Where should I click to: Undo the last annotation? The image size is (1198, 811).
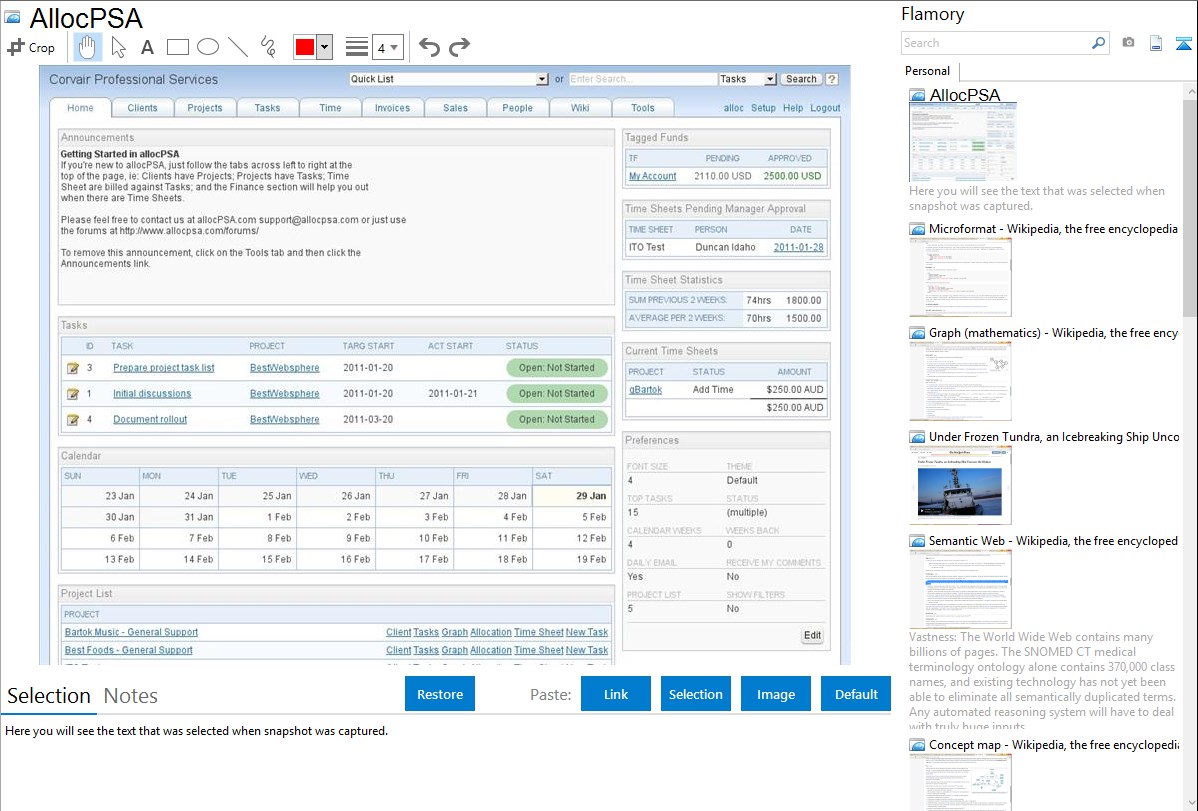(429, 47)
